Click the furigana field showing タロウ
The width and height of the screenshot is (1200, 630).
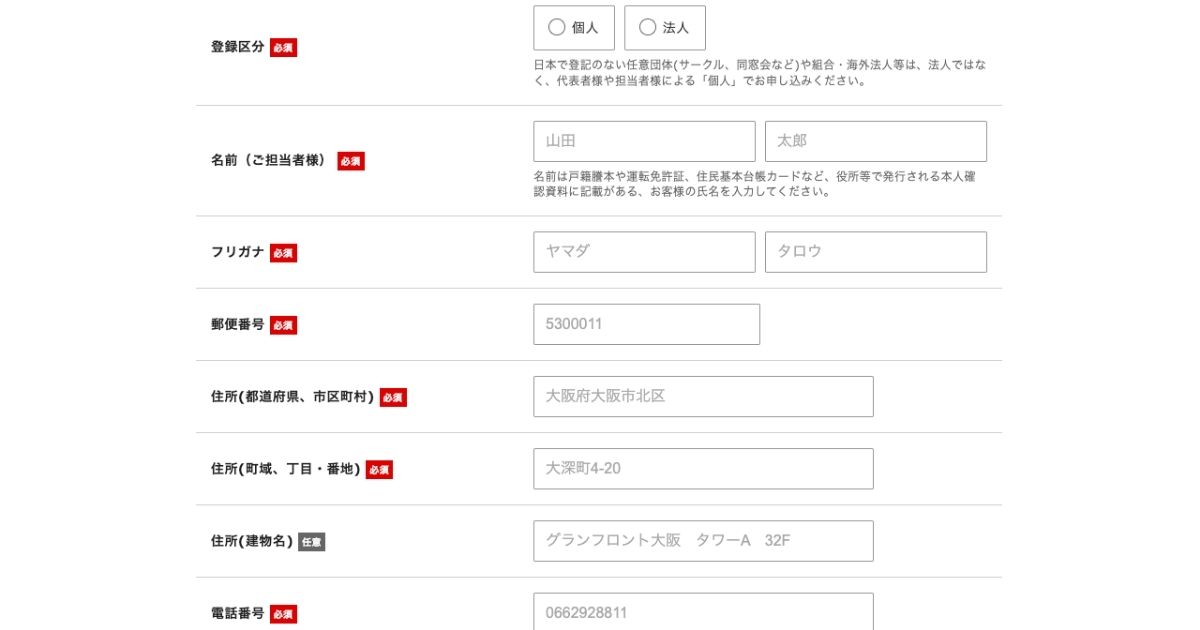tap(875, 252)
